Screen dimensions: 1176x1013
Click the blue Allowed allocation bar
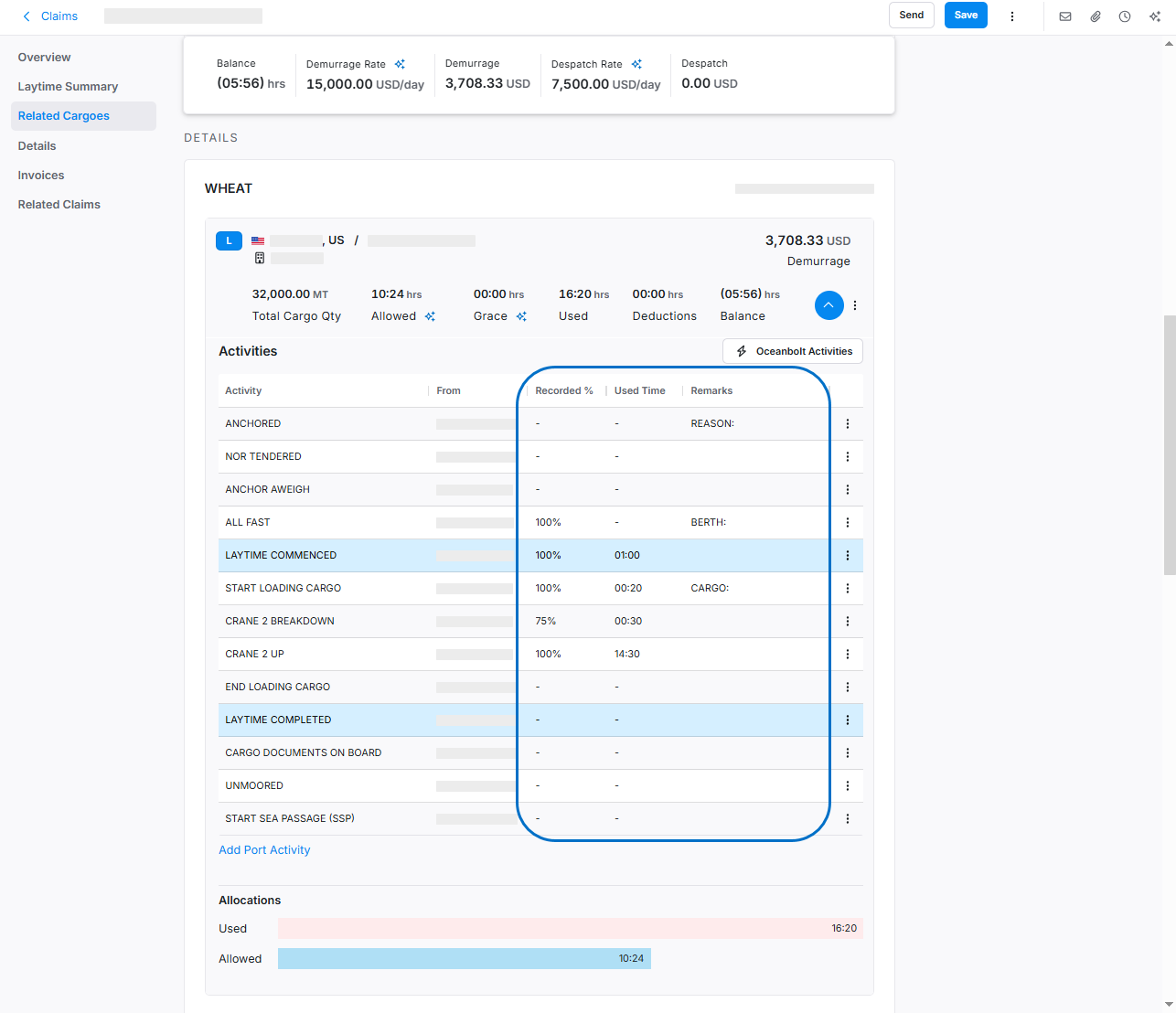pos(464,959)
